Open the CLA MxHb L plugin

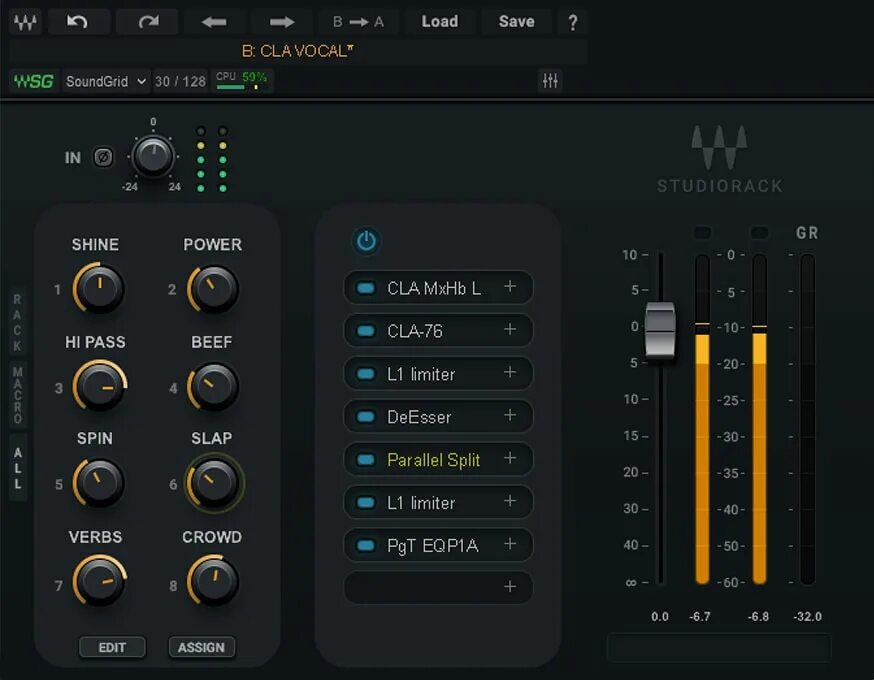[x=434, y=288]
